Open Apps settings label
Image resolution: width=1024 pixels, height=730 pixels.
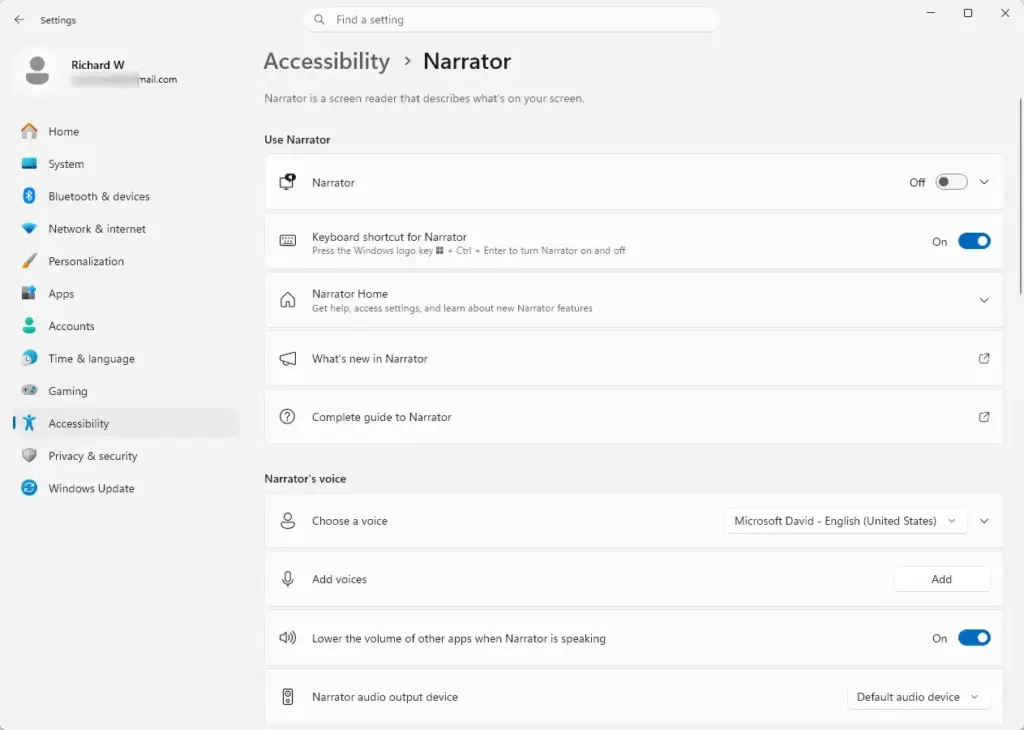pos(61,294)
